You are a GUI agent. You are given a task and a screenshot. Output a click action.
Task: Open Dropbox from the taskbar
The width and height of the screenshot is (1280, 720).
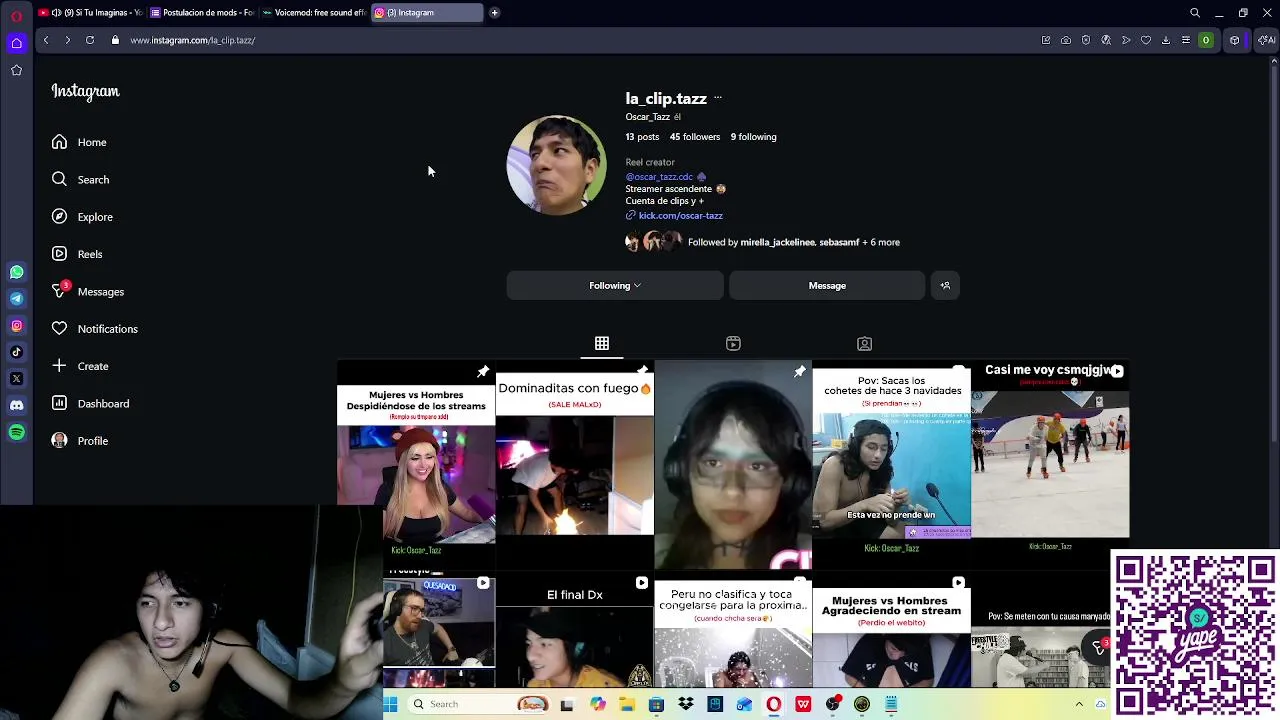tap(686, 704)
